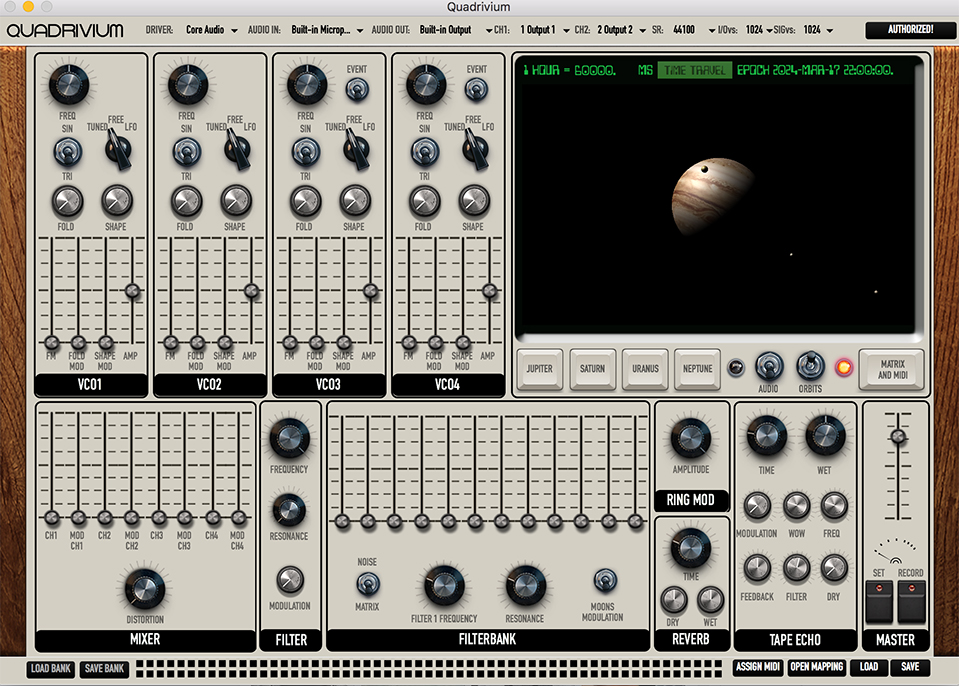This screenshot has height=686, width=959.
Task: Click the Tape Echo FEEDBACK knob
Action: tap(757, 568)
